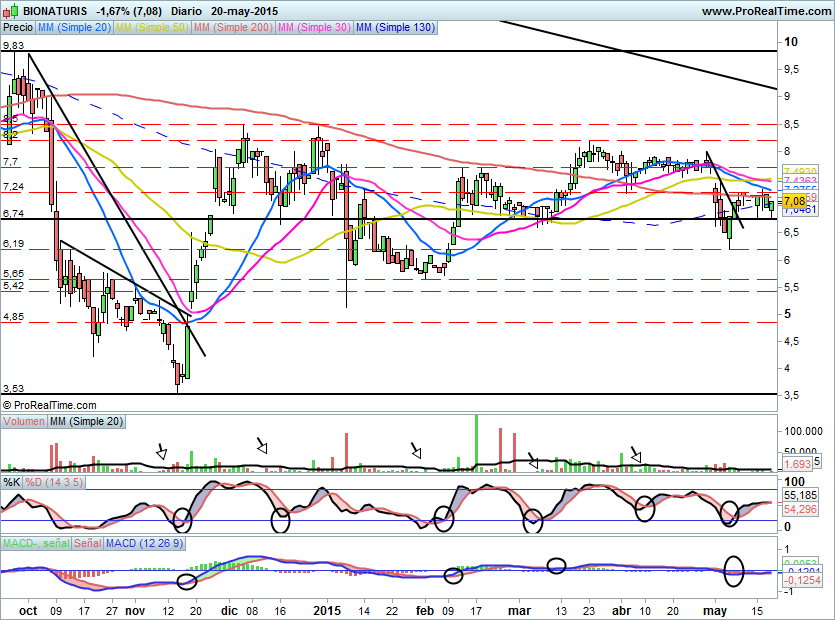Screen dimensions: 835x620
Task: Click the 20-may-2015 date in header
Action: click(x=244, y=11)
